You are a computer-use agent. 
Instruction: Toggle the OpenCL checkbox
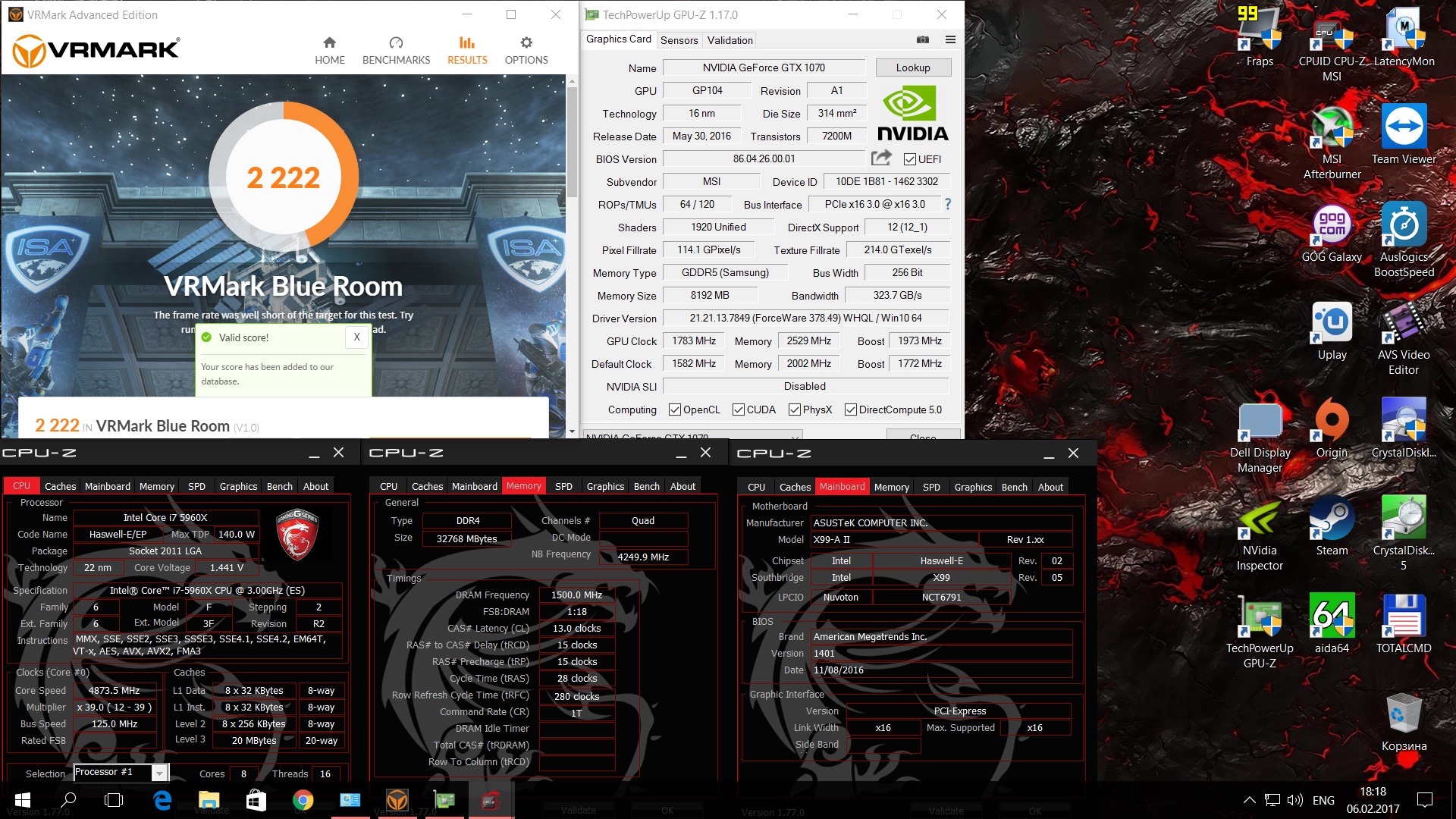[675, 409]
